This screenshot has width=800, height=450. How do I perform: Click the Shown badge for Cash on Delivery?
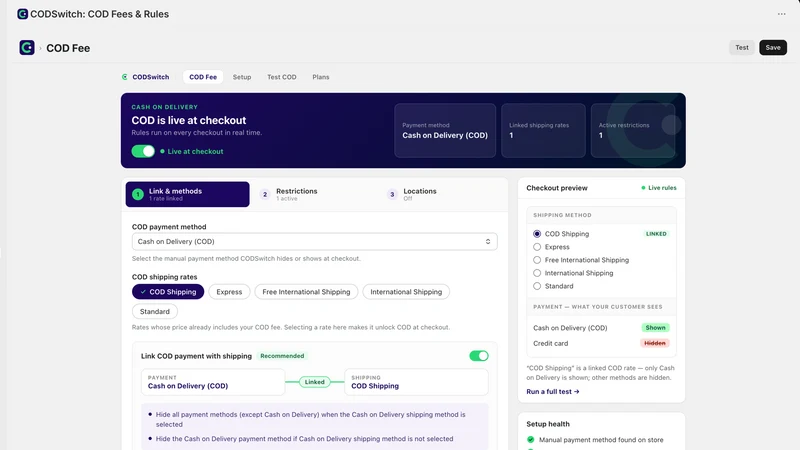click(x=655, y=328)
